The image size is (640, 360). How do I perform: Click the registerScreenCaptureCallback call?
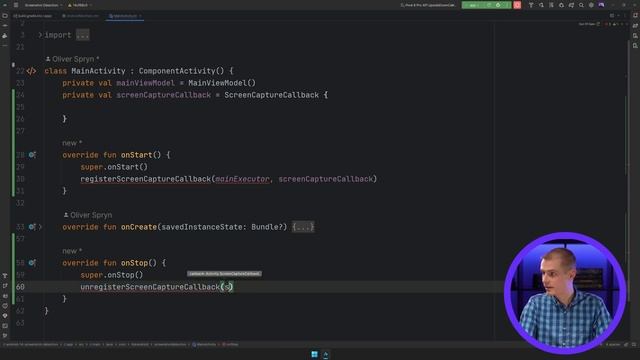tap(145, 179)
